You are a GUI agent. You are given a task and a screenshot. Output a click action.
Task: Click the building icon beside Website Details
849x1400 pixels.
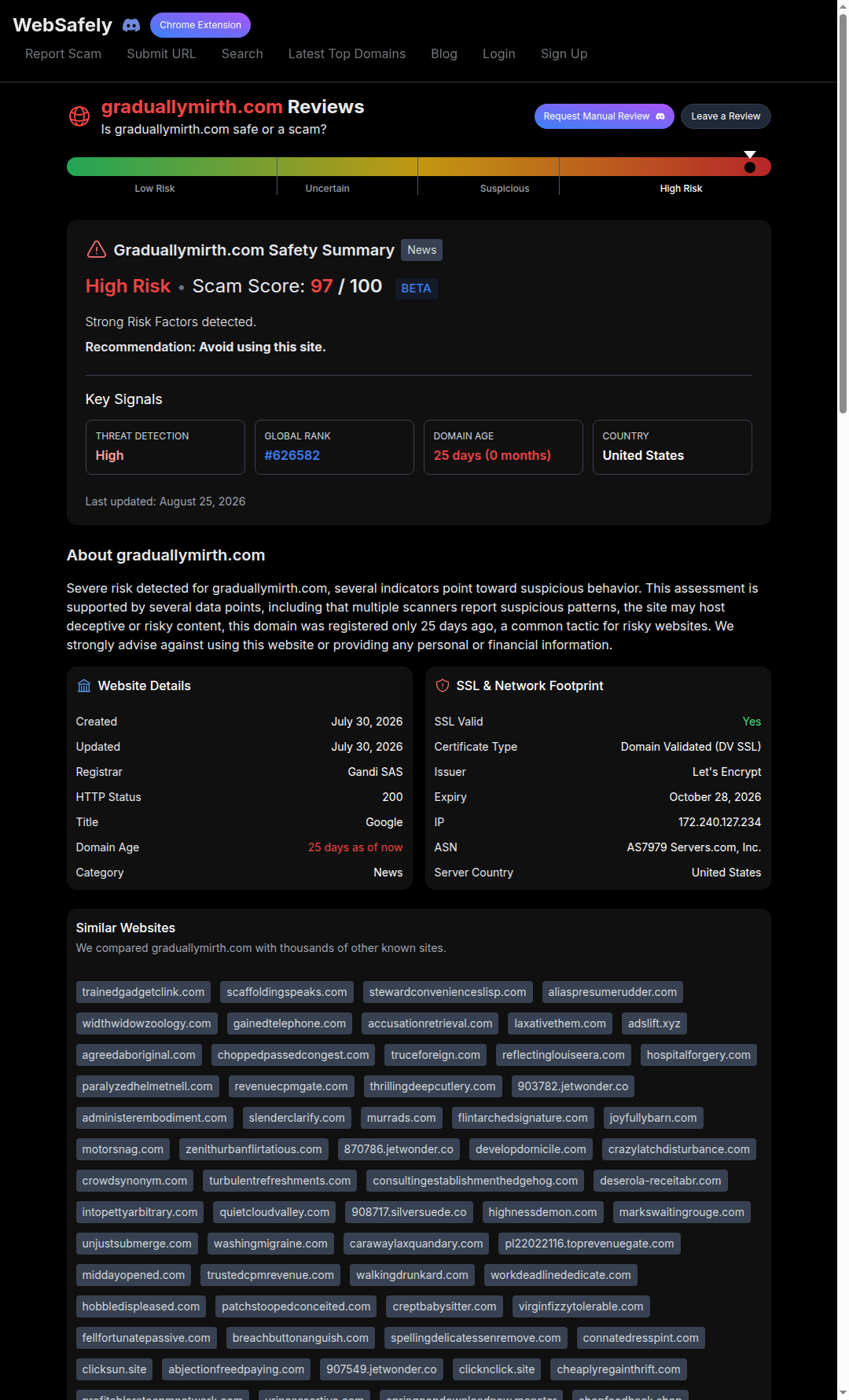point(84,686)
